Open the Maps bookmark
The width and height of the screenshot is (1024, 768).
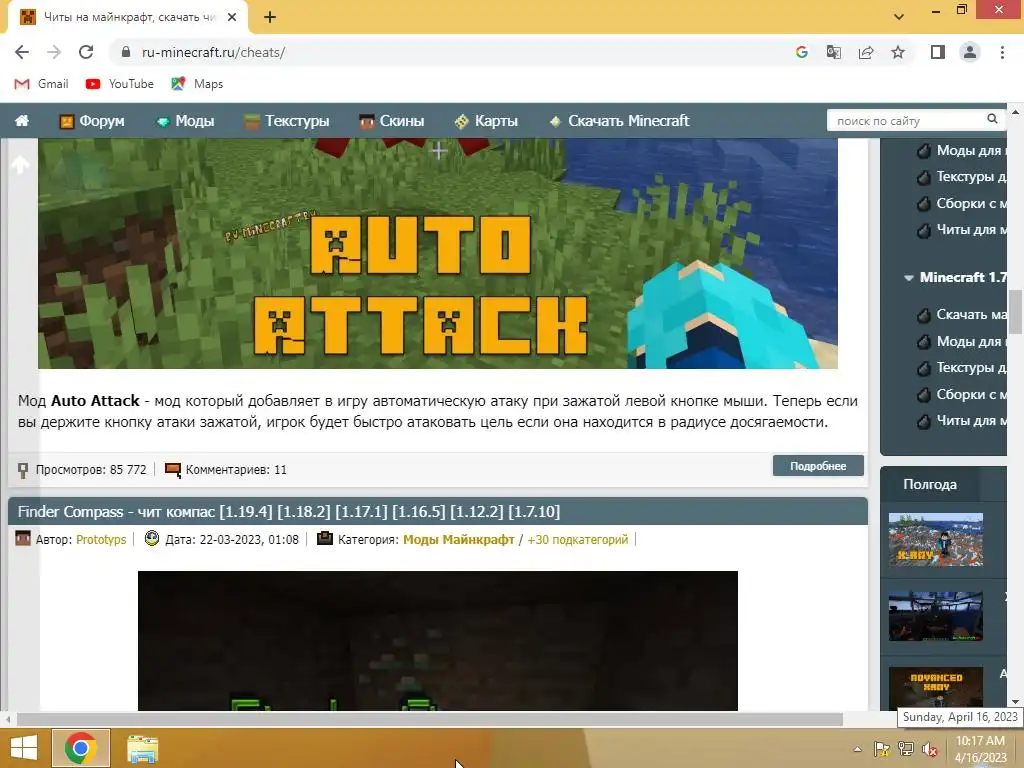[x=197, y=84]
